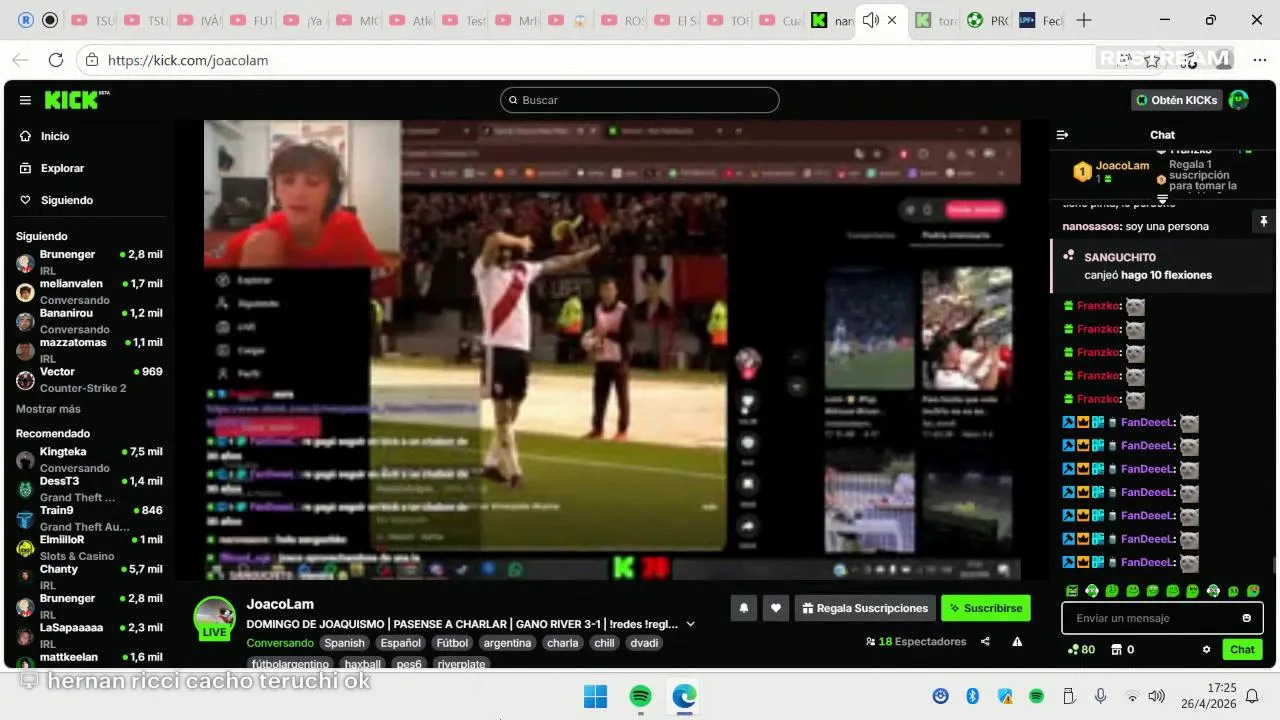Open user profile avatar menu
The image size is (1280, 720).
point(1238,100)
